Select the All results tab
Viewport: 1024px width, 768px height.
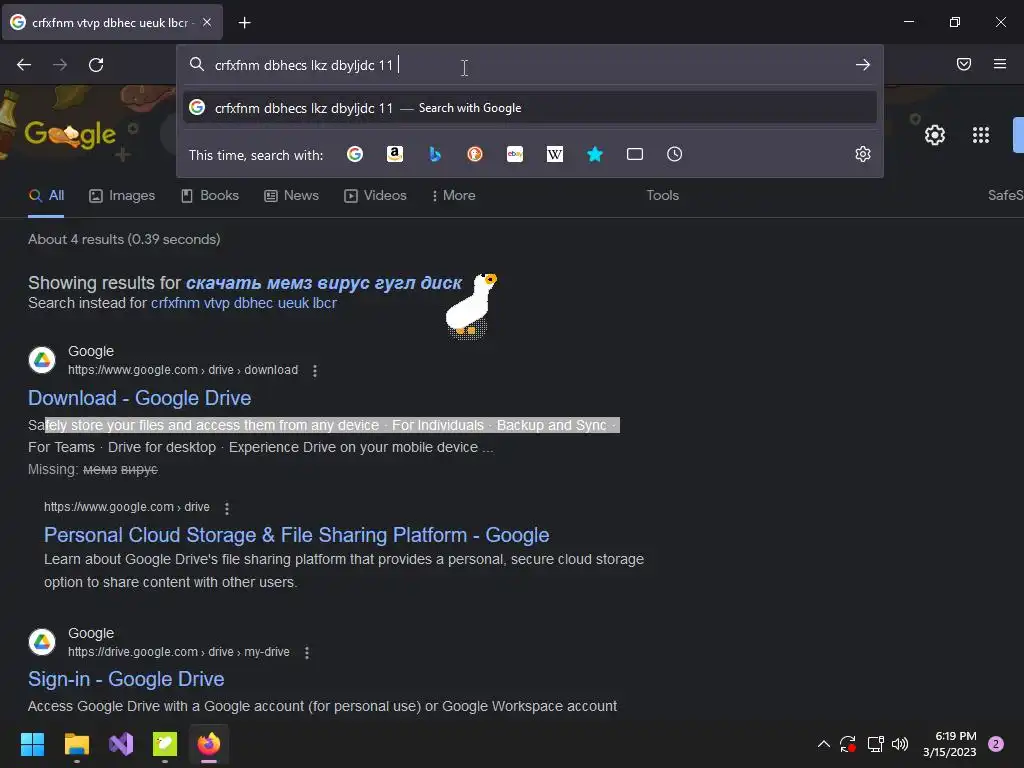[46, 196]
